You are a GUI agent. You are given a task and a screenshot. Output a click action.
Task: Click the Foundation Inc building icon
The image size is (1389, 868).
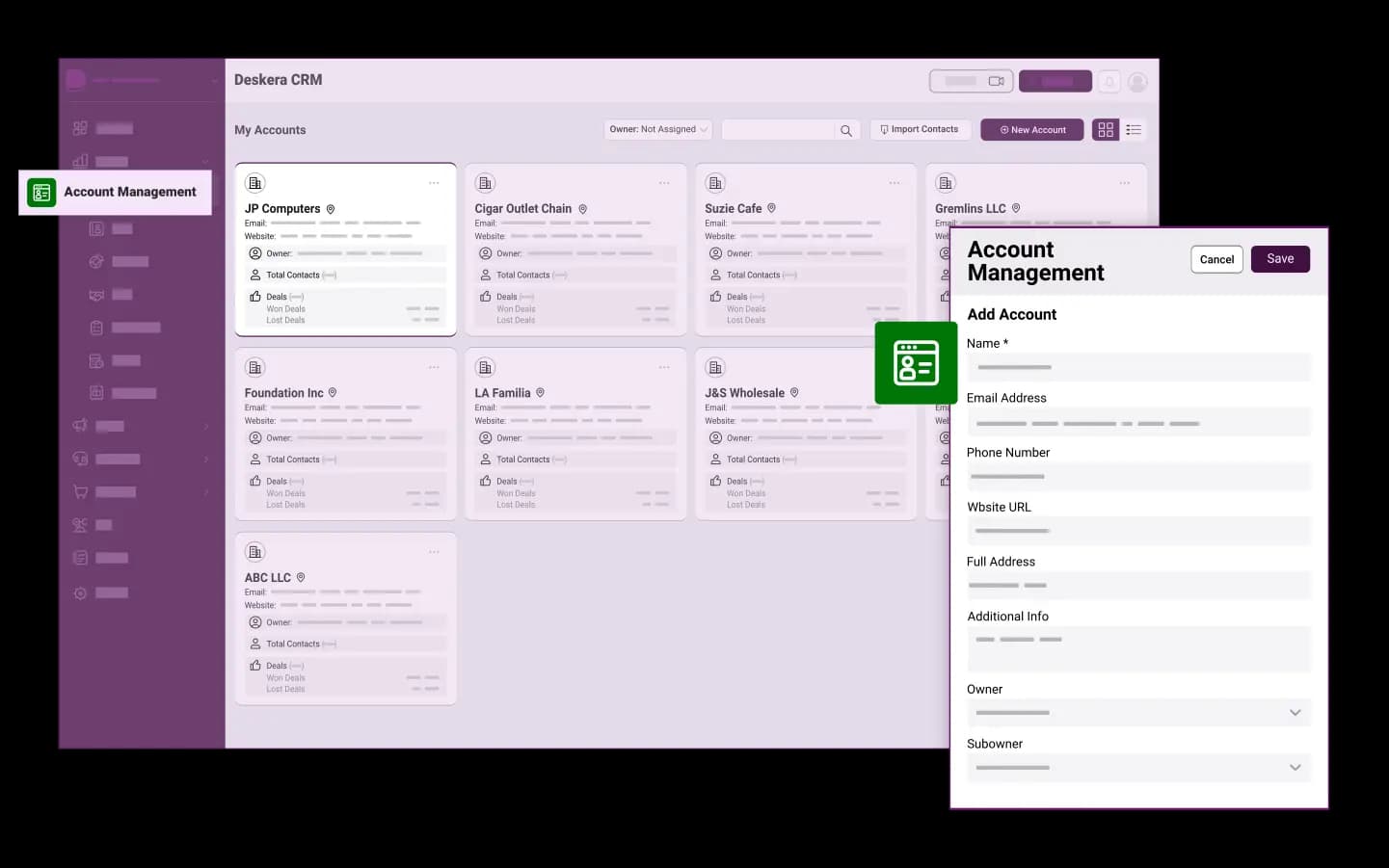tap(254, 367)
